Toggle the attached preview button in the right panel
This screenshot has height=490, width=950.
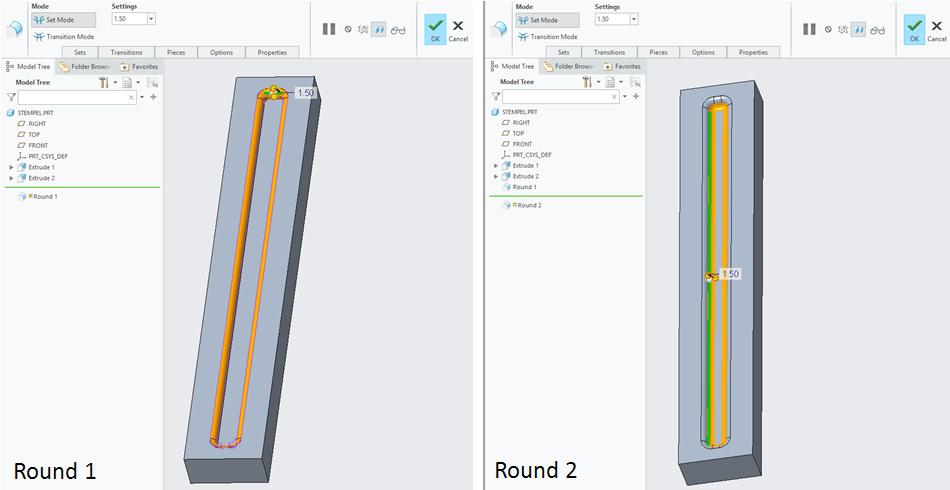pos(859,30)
